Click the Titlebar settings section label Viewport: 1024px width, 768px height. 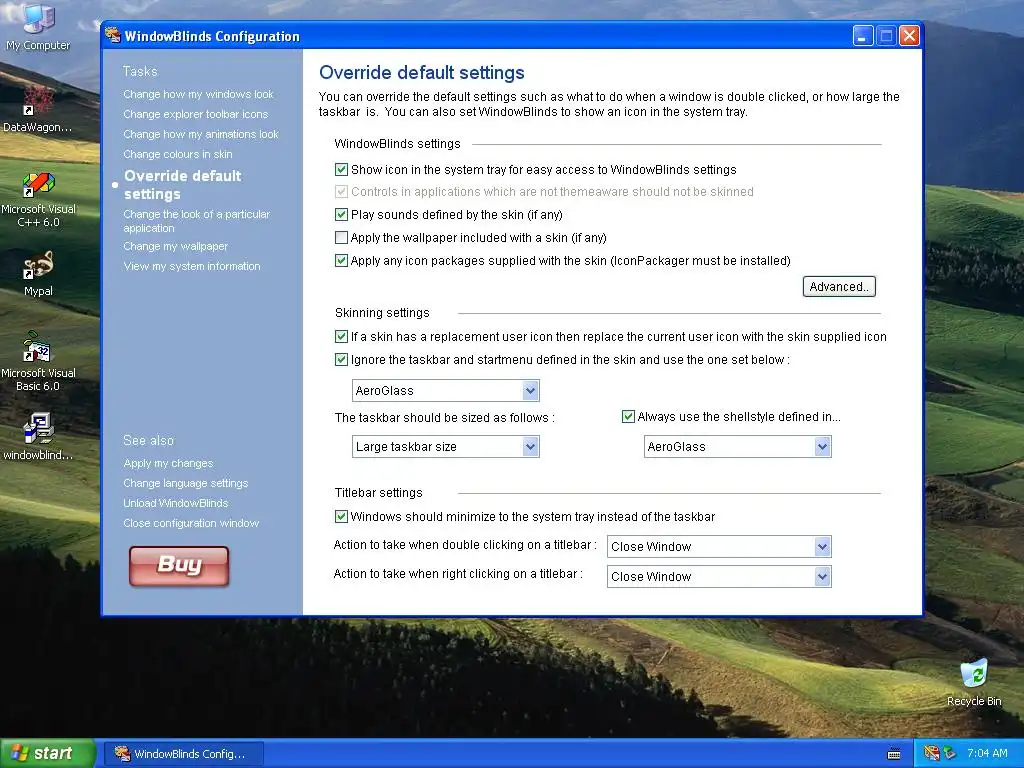click(379, 492)
